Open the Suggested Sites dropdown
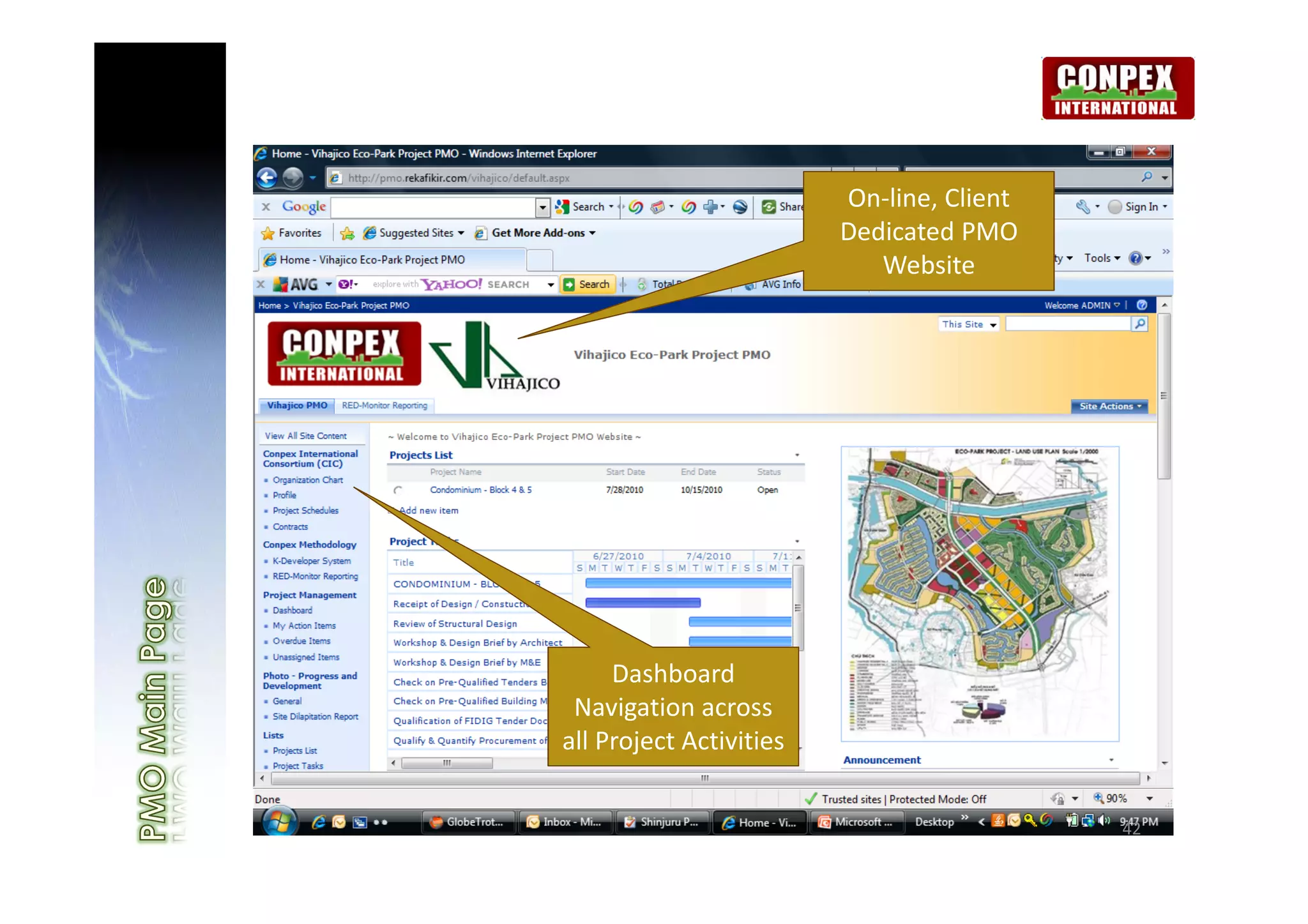Image resolution: width=1308 pixels, height=924 pixels. [461, 233]
